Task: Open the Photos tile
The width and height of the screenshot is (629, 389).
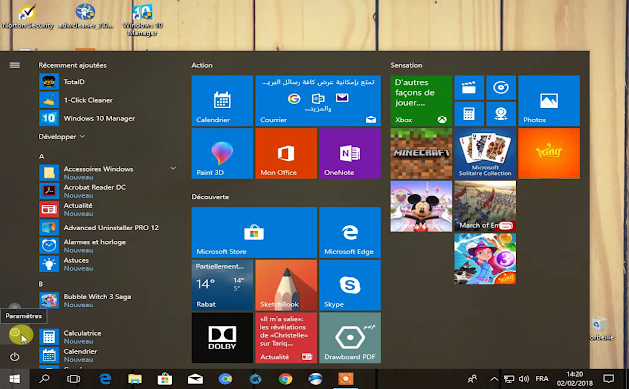Action: click(x=548, y=101)
